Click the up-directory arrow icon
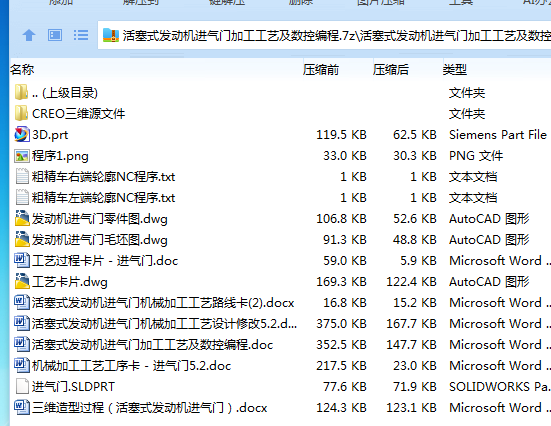The image size is (551, 426). (29, 35)
